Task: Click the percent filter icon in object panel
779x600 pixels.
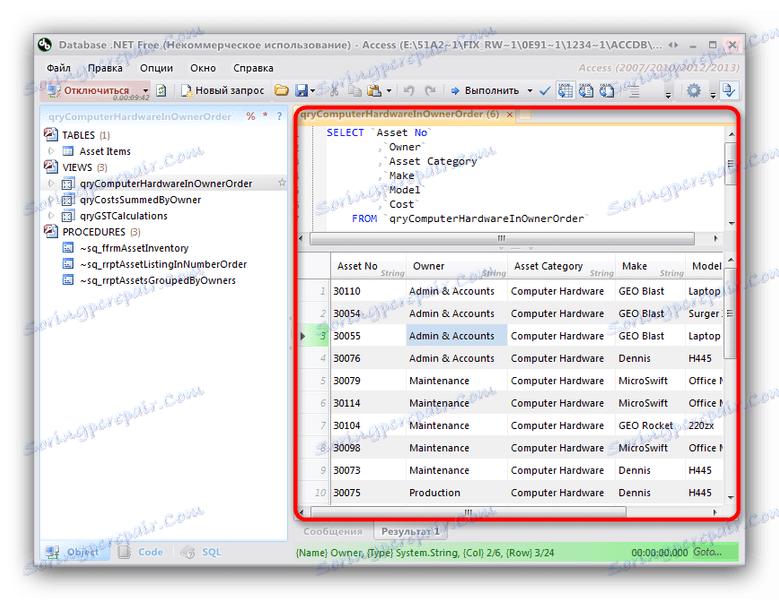Action: click(250, 116)
